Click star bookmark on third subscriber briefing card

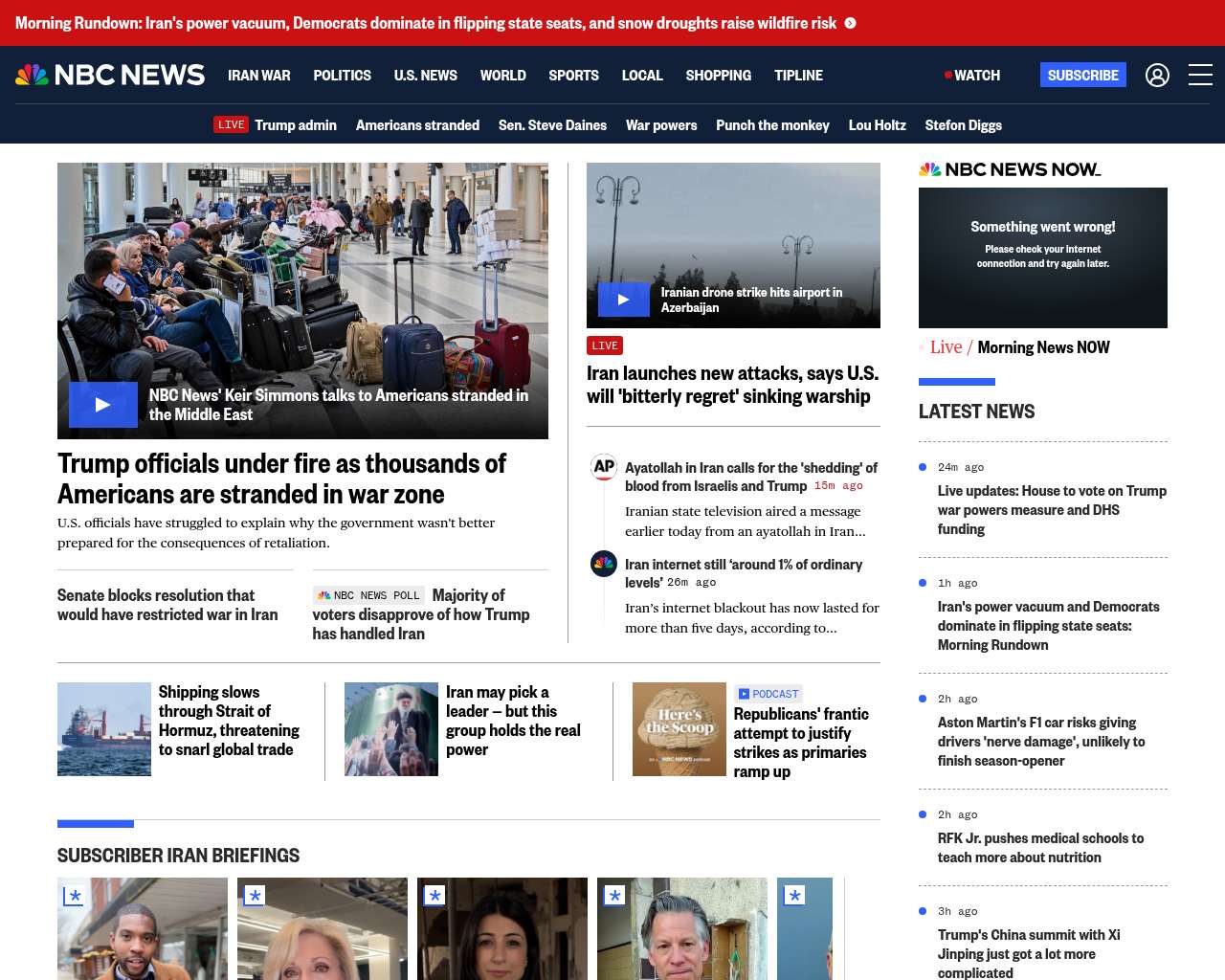tap(434, 896)
